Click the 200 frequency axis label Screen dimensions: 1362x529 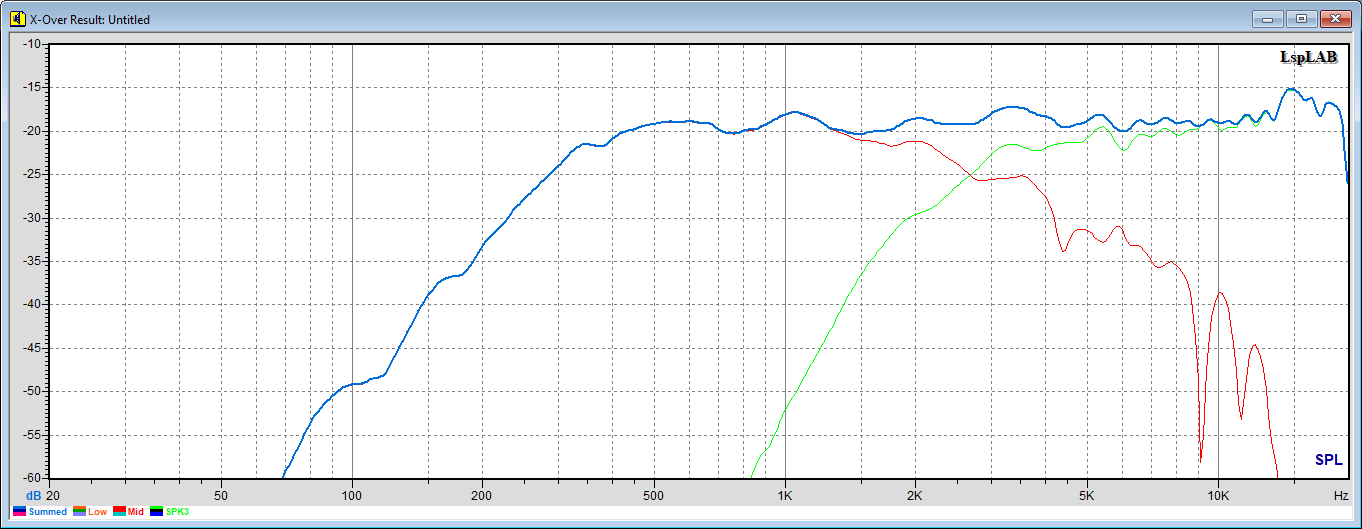(x=482, y=495)
